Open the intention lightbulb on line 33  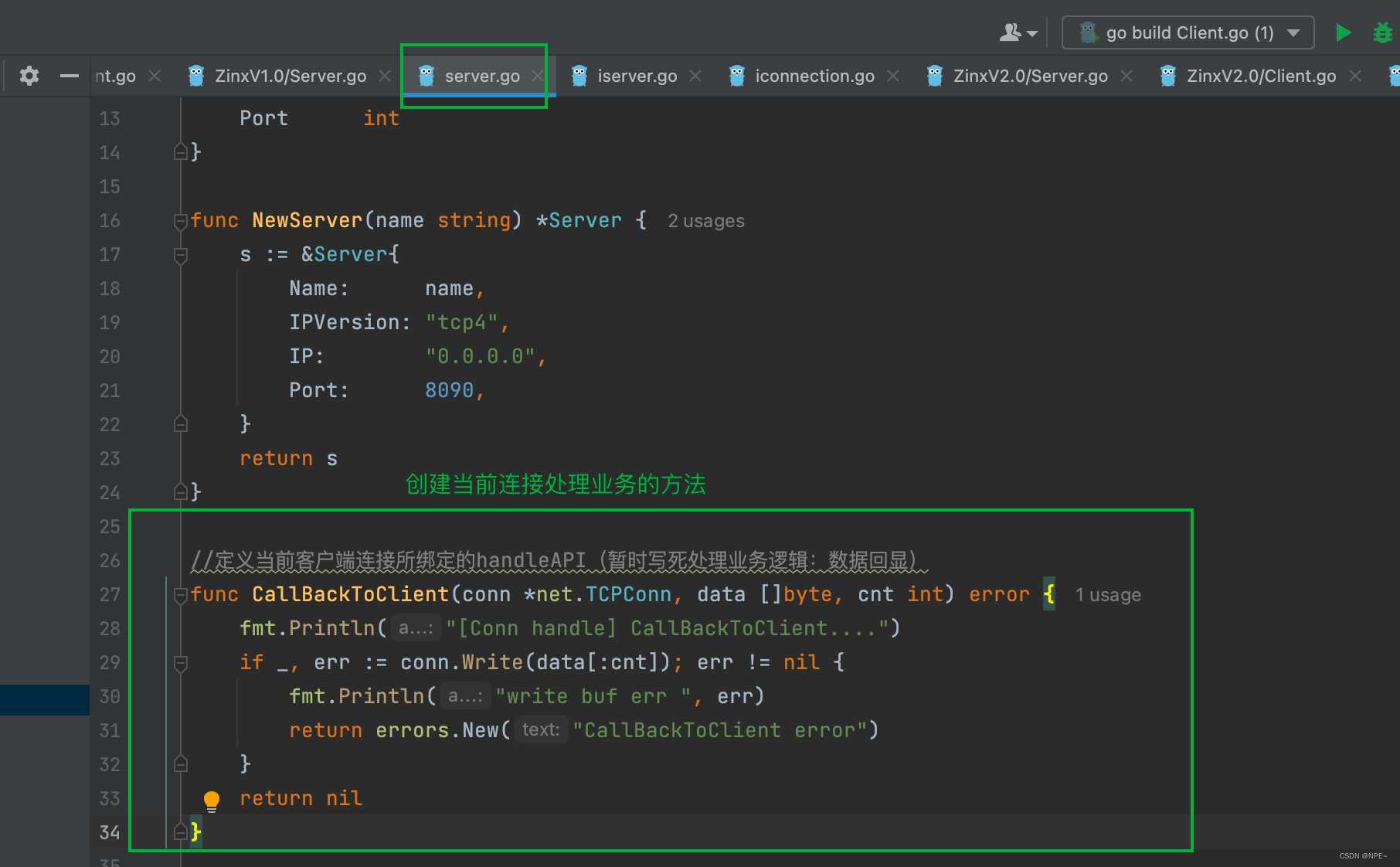[212, 801]
